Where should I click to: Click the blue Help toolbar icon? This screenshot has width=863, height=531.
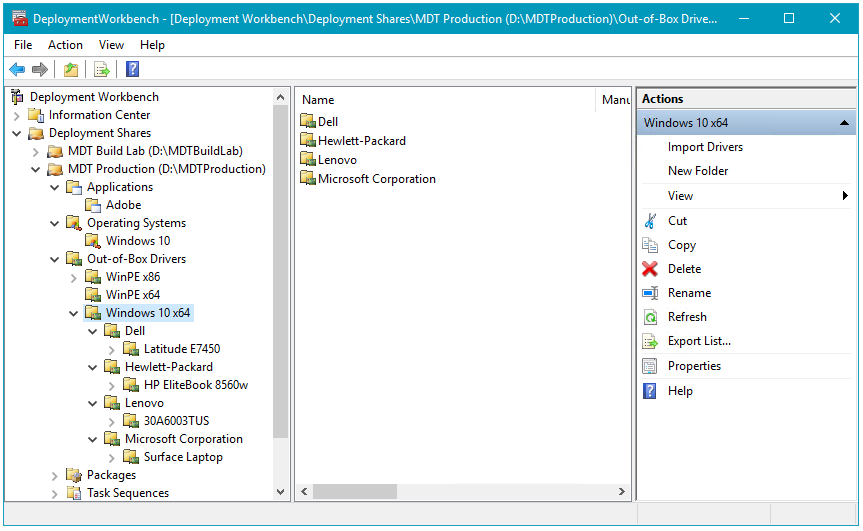pos(132,69)
